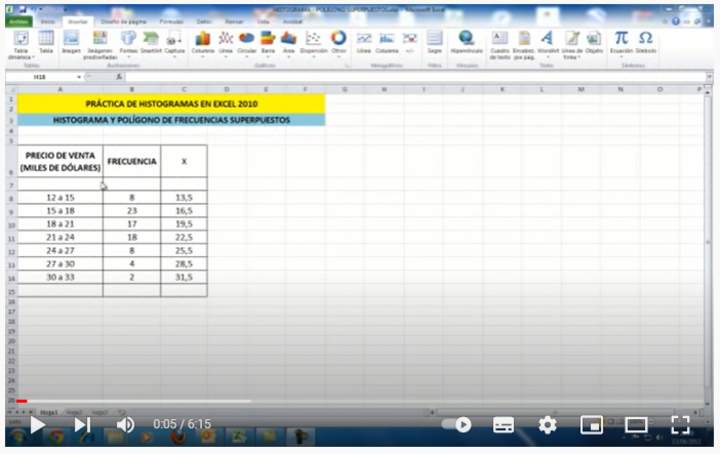Toggle the YouTube autoplay switch
Image resolution: width=720 pixels, height=454 pixels.
point(458,424)
